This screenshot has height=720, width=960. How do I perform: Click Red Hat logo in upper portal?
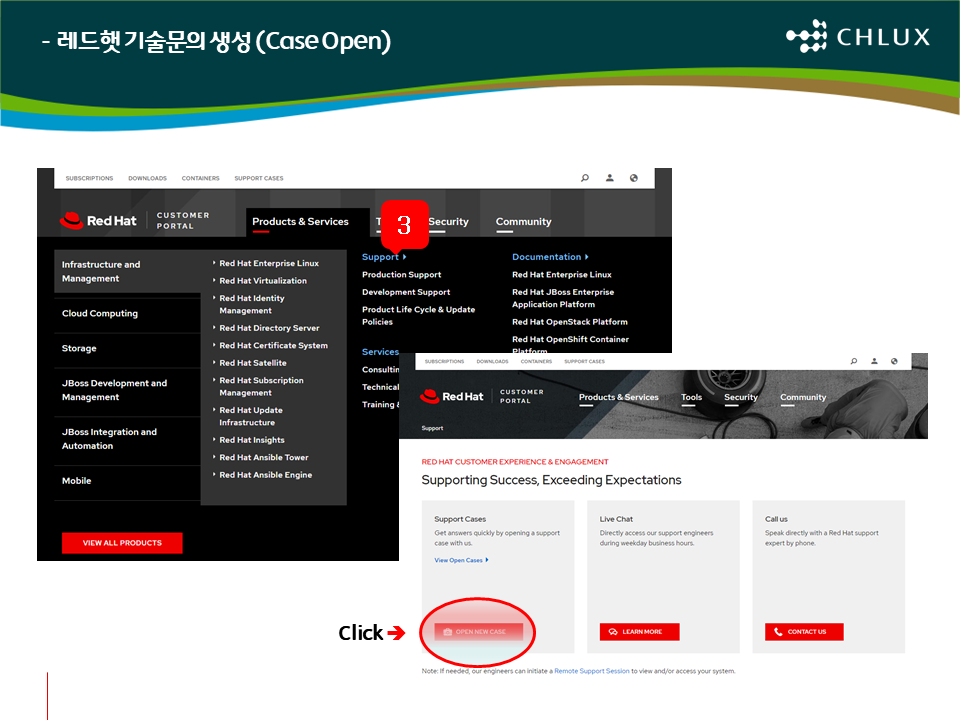tap(98, 220)
